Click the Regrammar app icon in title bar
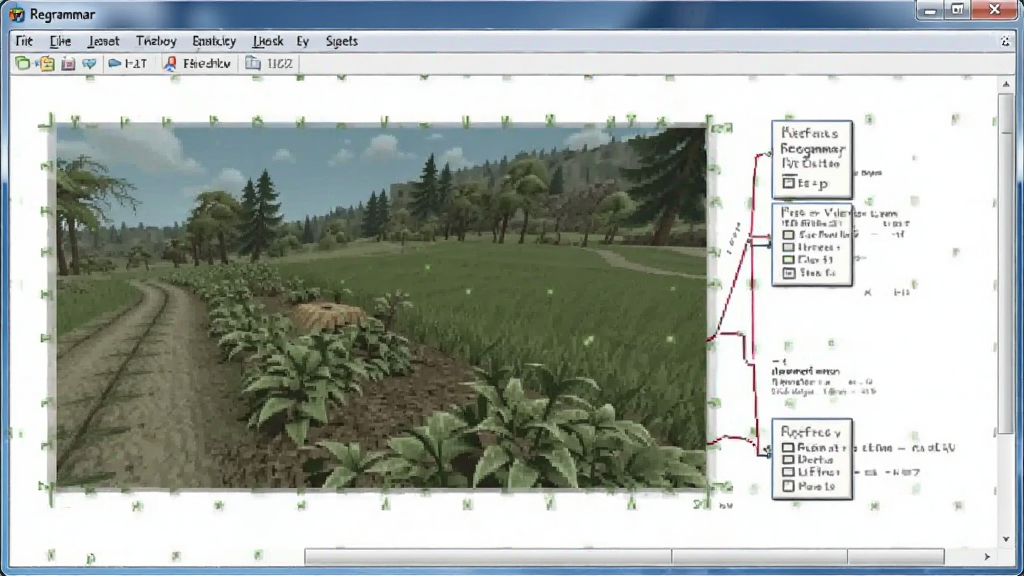Viewport: 1024px width, 576px height. pyautogui.click(x=16, y=14)
